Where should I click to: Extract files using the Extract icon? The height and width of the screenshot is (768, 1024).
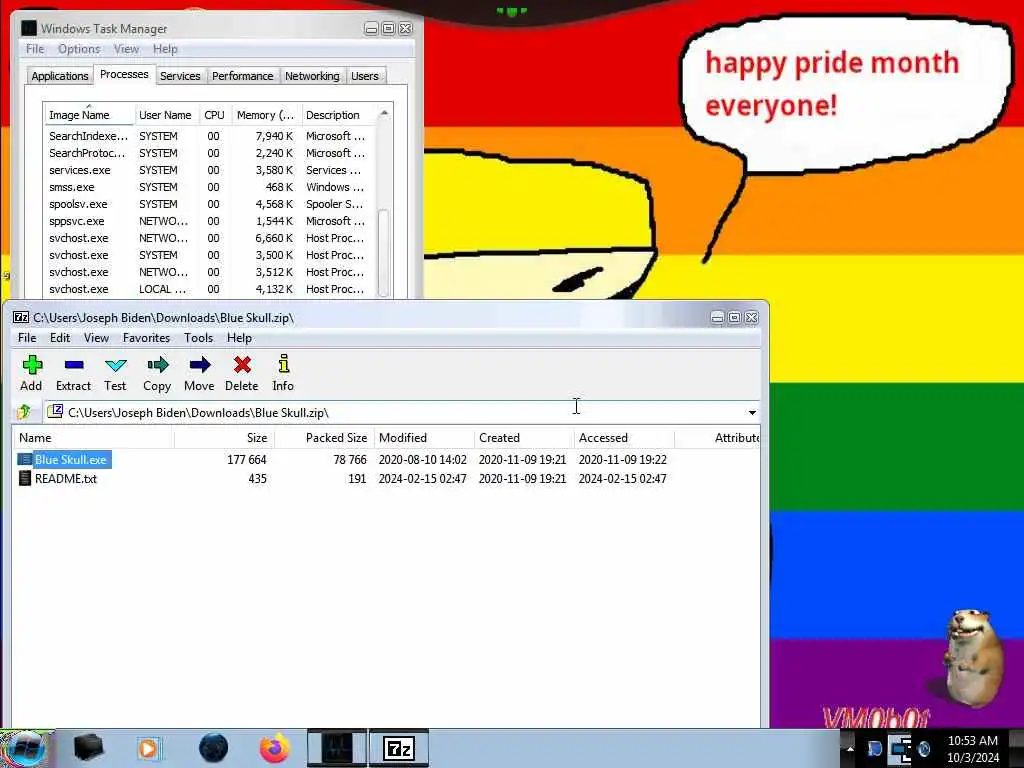[73, 374]
